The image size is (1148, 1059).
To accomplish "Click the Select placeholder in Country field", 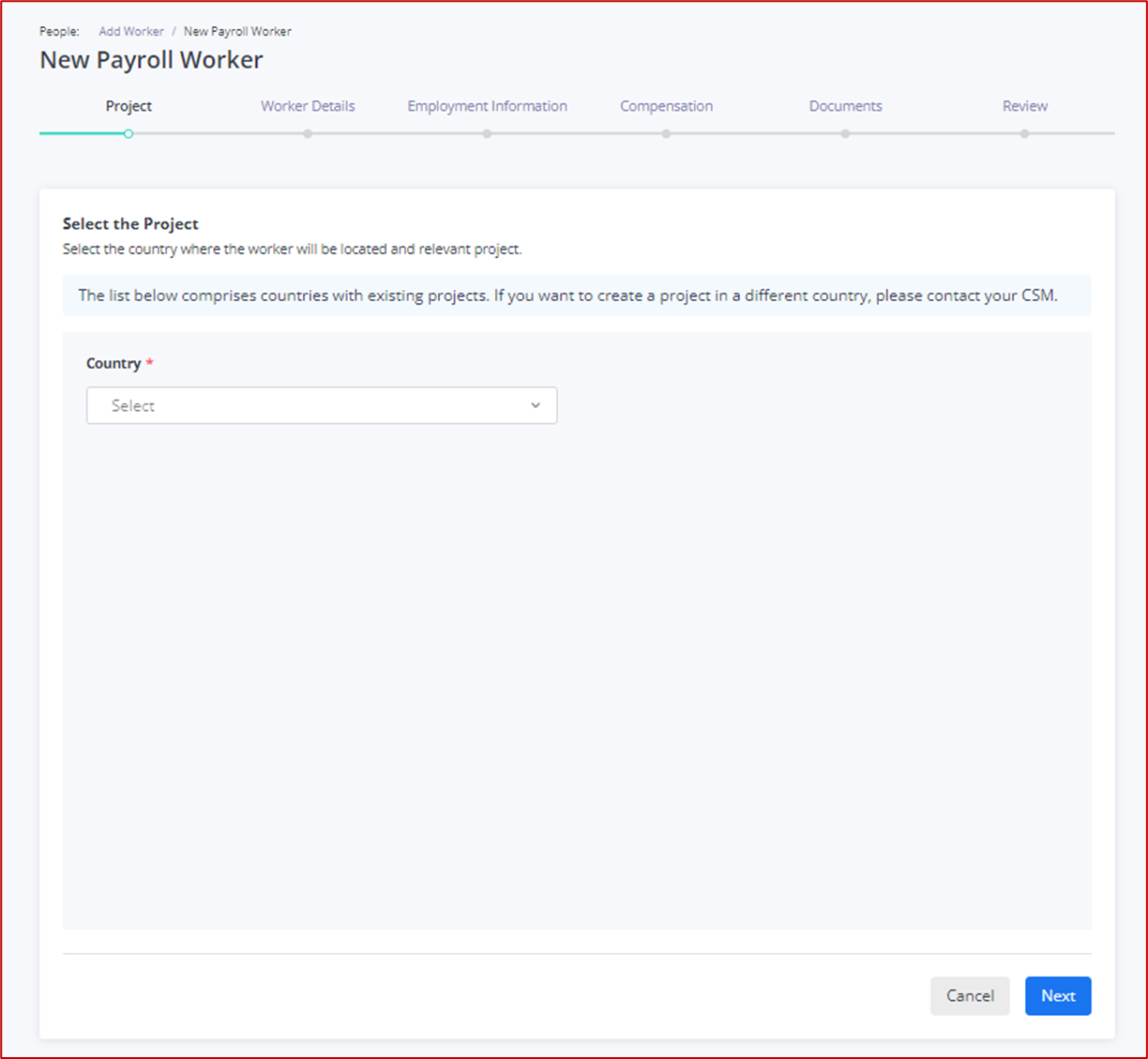I will [132, 405].
